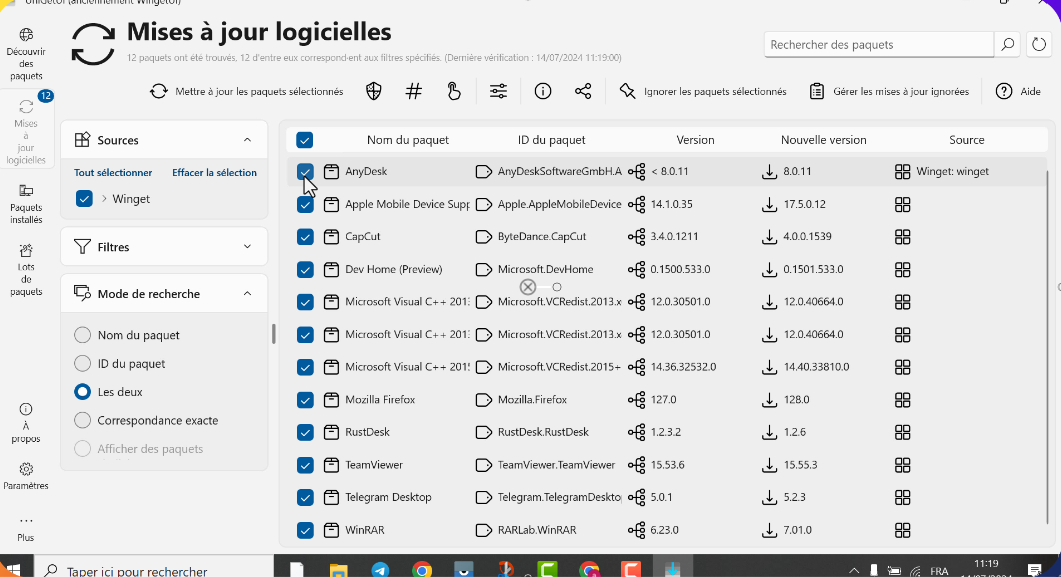Select the CapCut package name
This screenshot has width=1061, height=577.
pos(363,237)
